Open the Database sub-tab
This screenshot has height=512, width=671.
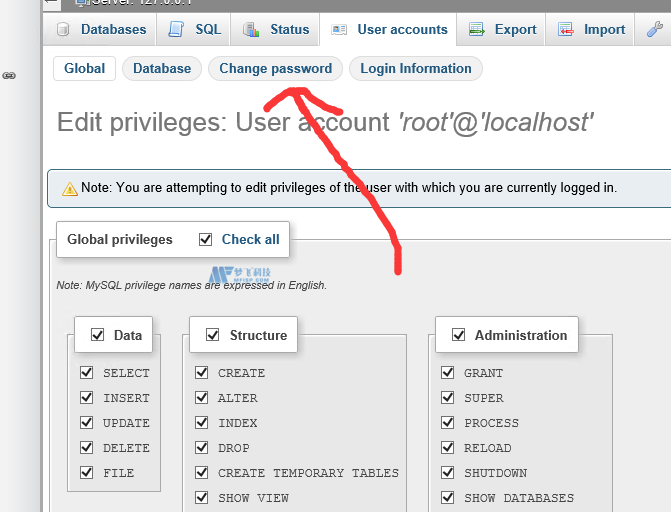click(162, 69)
